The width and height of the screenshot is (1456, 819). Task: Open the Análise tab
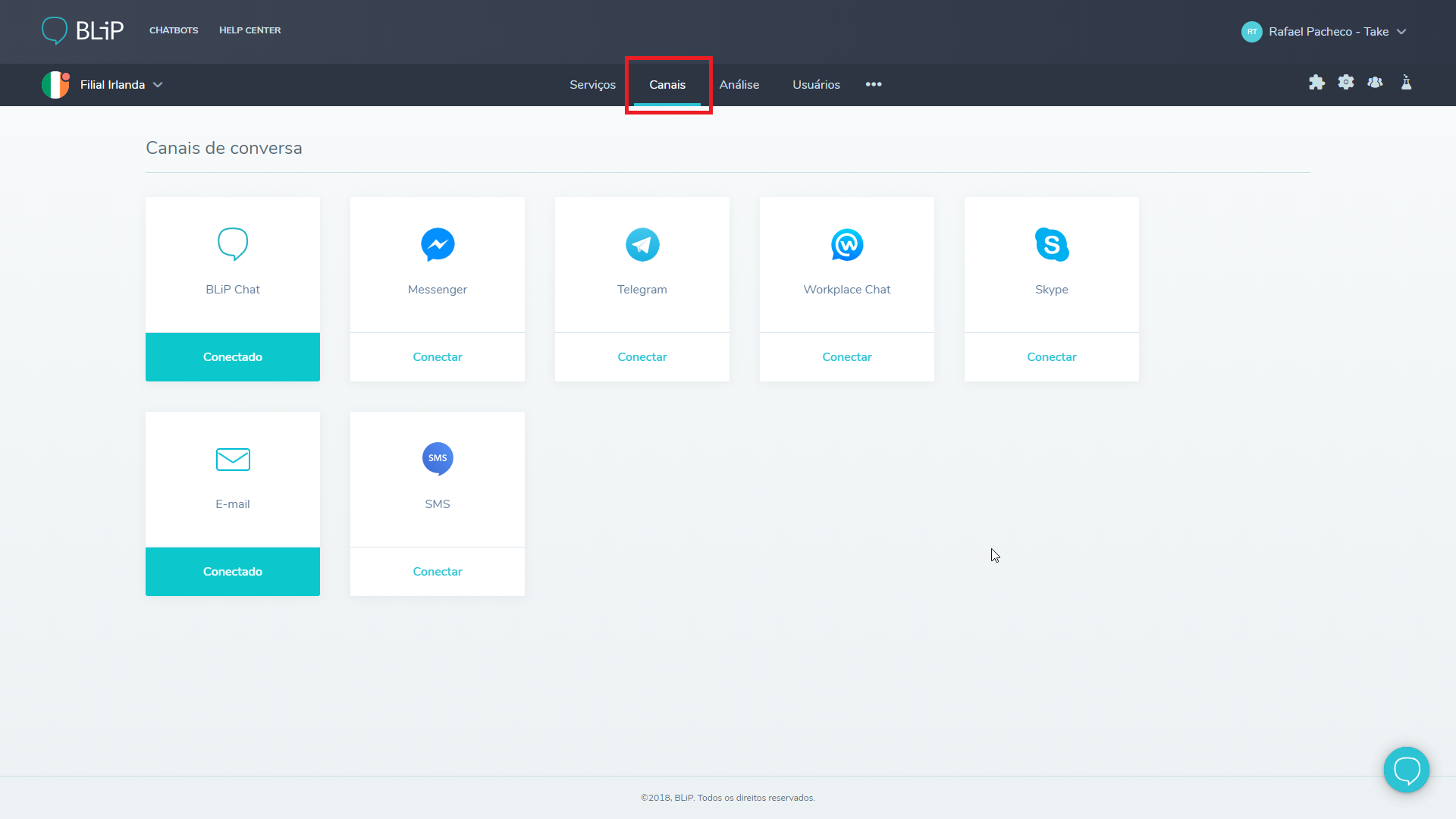739,85
